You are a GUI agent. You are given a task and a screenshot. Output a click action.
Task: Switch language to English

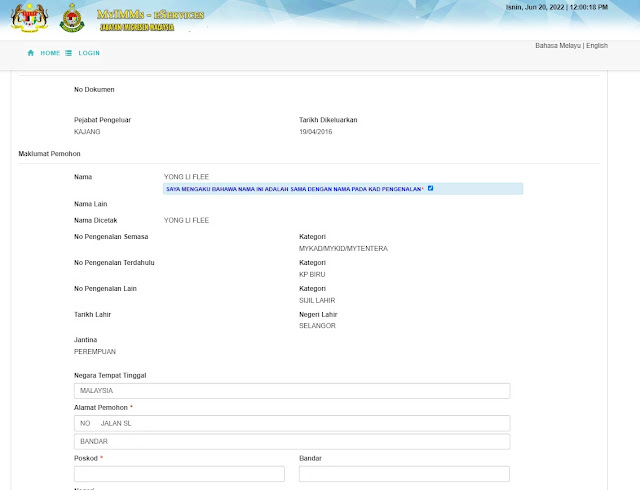click(597, 45)
